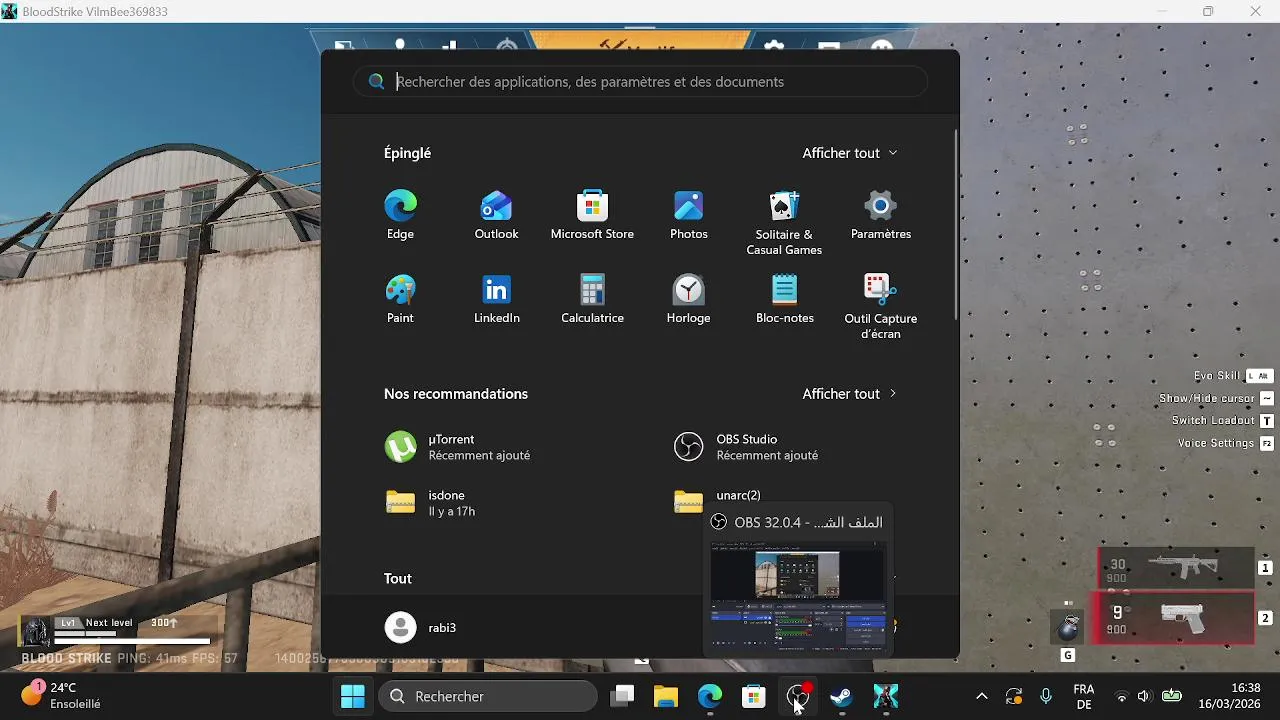The width and height of the screenshot is (1280, 720).
Task: Click the Tout section heading
Action: [x=398, y=578]
